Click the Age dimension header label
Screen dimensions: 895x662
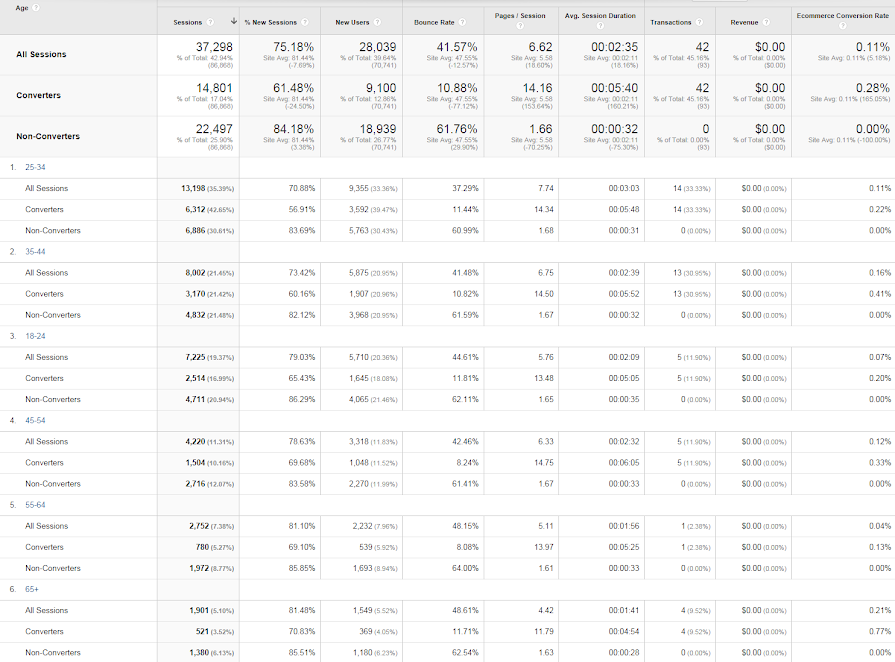[x=22, y=8]
